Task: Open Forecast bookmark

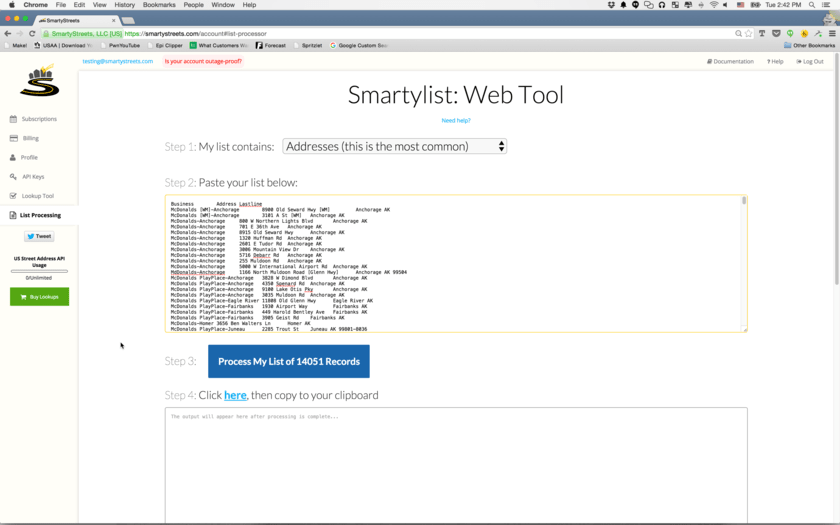Action: coord(271,46)
